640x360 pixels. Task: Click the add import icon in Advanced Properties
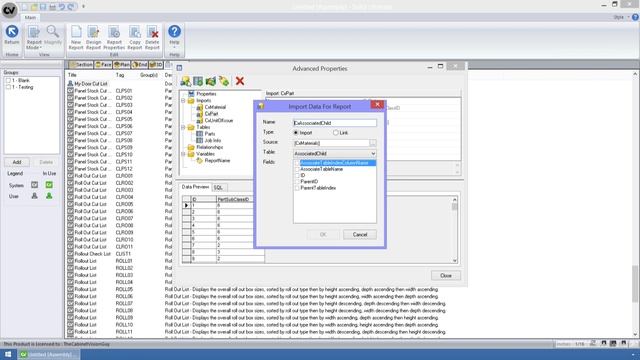[x=185, y=81]
